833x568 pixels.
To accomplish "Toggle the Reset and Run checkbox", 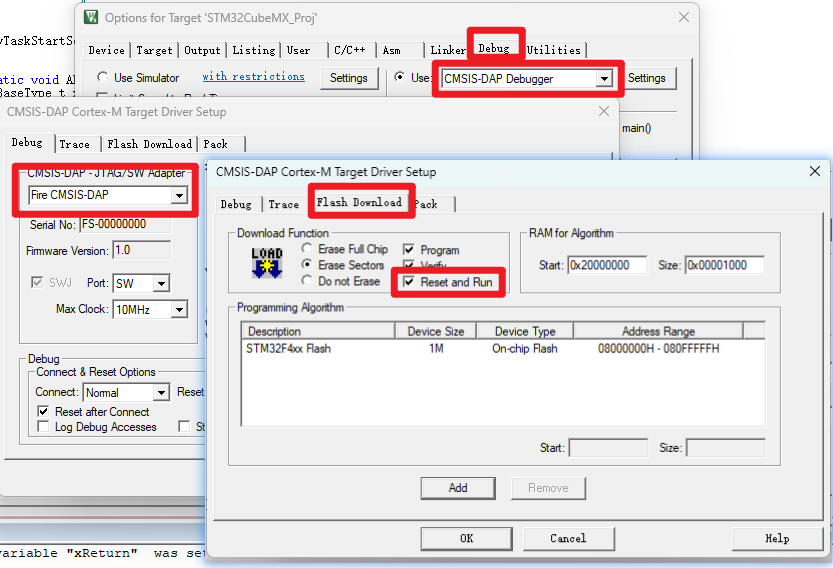I will [x=409, y=282].
